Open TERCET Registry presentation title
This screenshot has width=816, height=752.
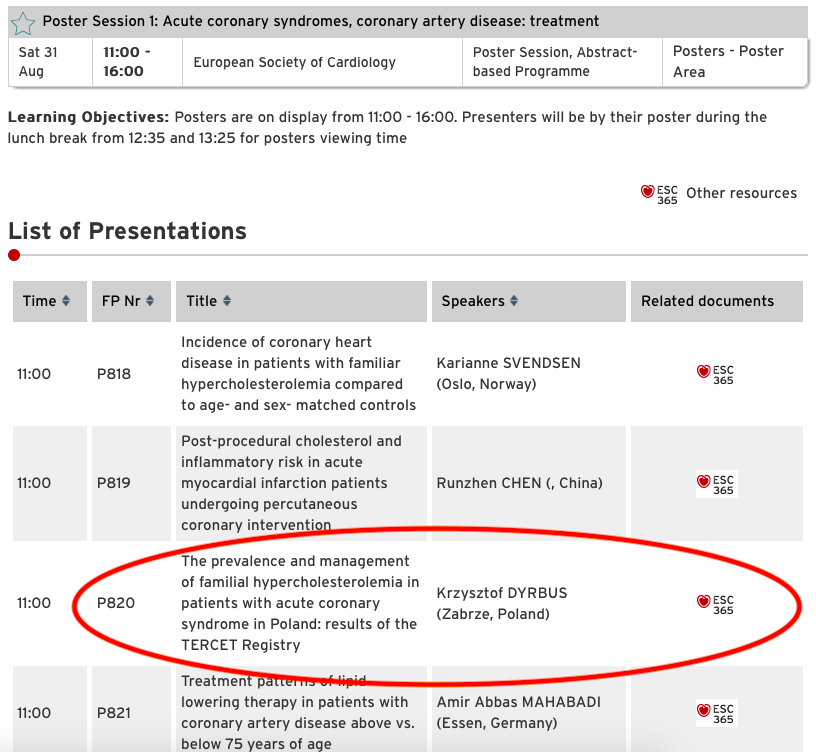[x=300, y=603]
